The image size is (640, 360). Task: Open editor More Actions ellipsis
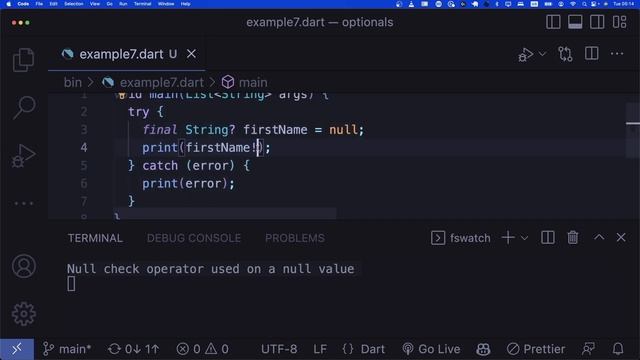pyautogui.click(x=617, y=53)
